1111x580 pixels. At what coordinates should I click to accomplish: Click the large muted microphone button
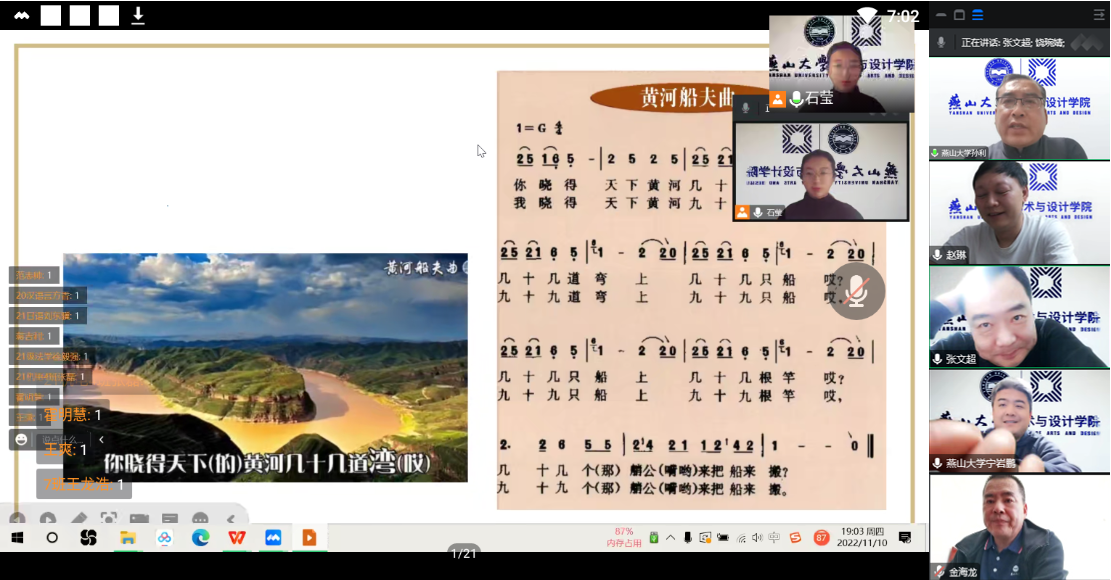[856, 291]
